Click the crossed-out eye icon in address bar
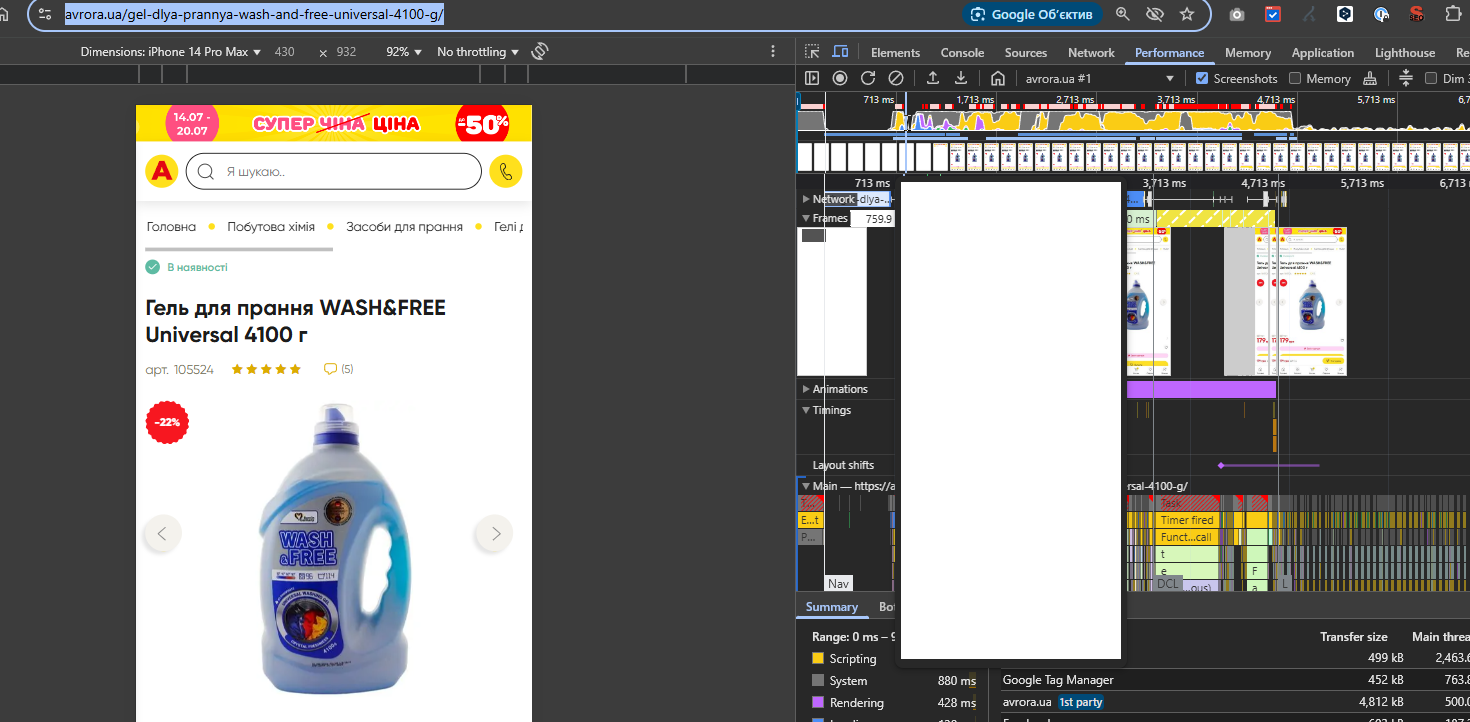Image resolution: width=1470 pixels, height=722 pixels. pyautogui.click(x=1155, y=14)
